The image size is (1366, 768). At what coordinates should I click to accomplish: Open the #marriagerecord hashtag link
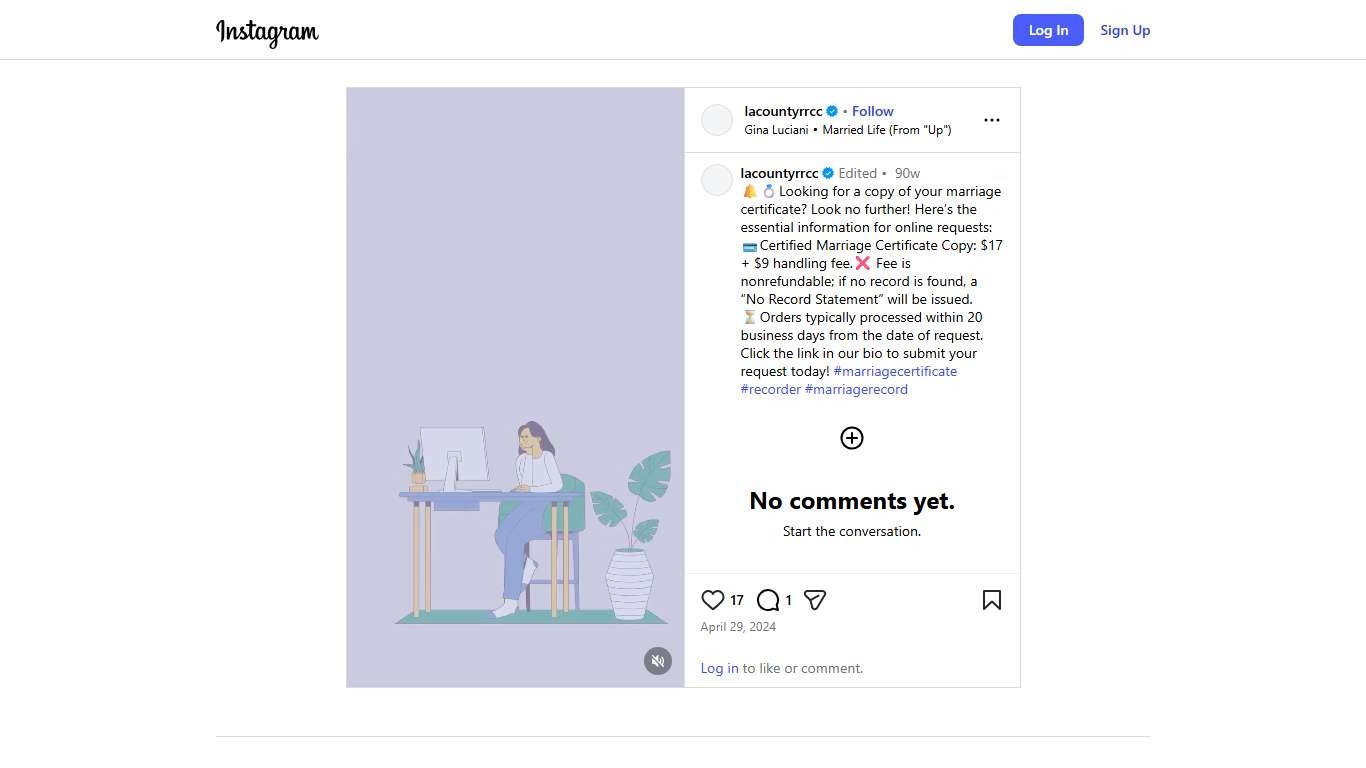[856, 389]
